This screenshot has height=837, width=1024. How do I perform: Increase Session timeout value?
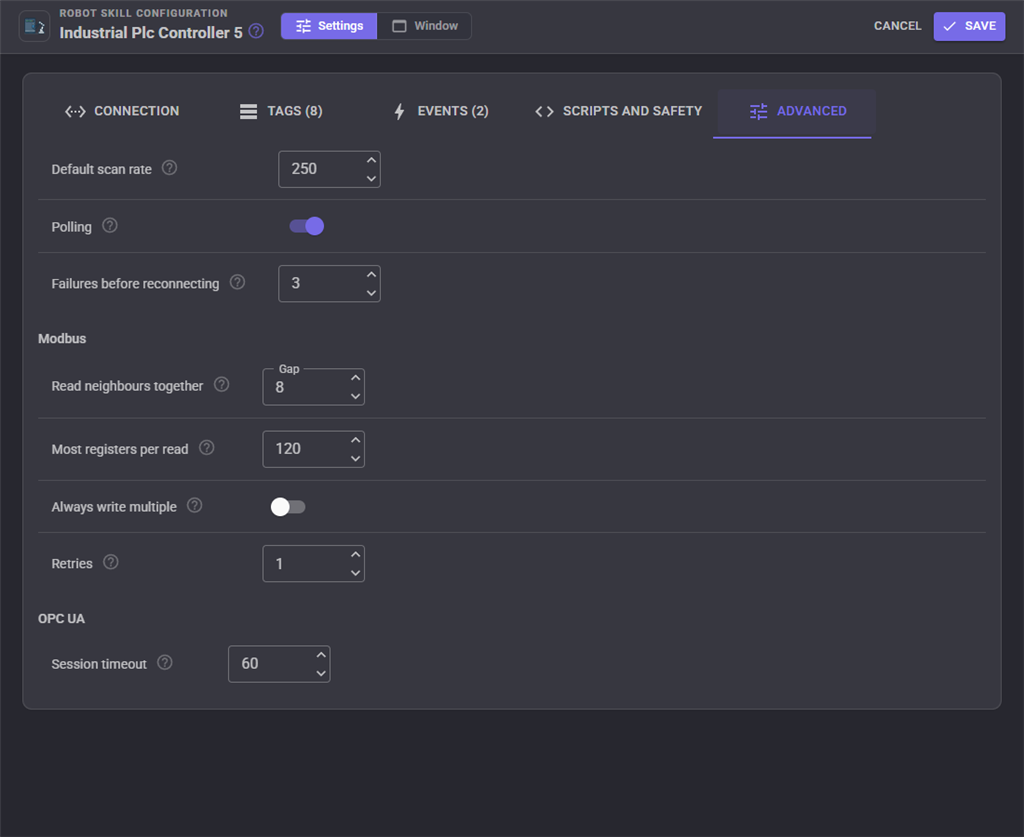click(321, 655)
